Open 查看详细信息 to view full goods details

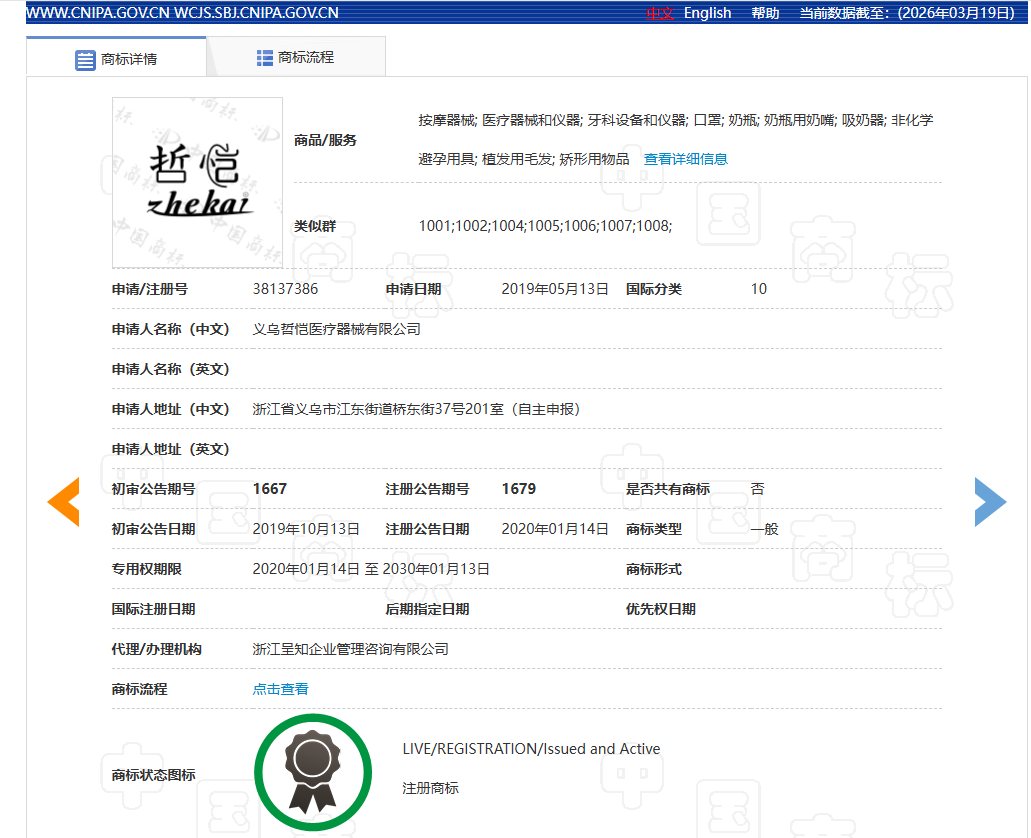pos(685,158)
